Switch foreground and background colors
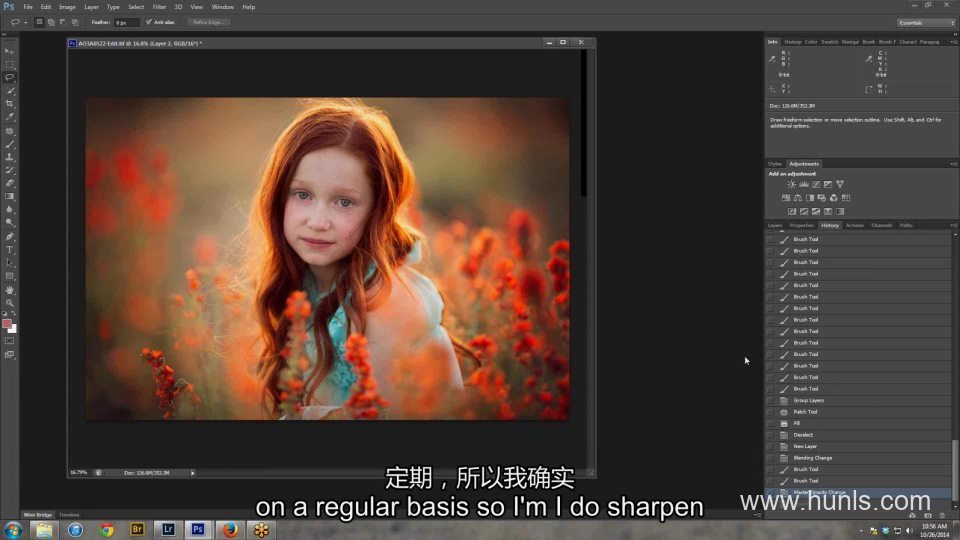 (13, 314)
